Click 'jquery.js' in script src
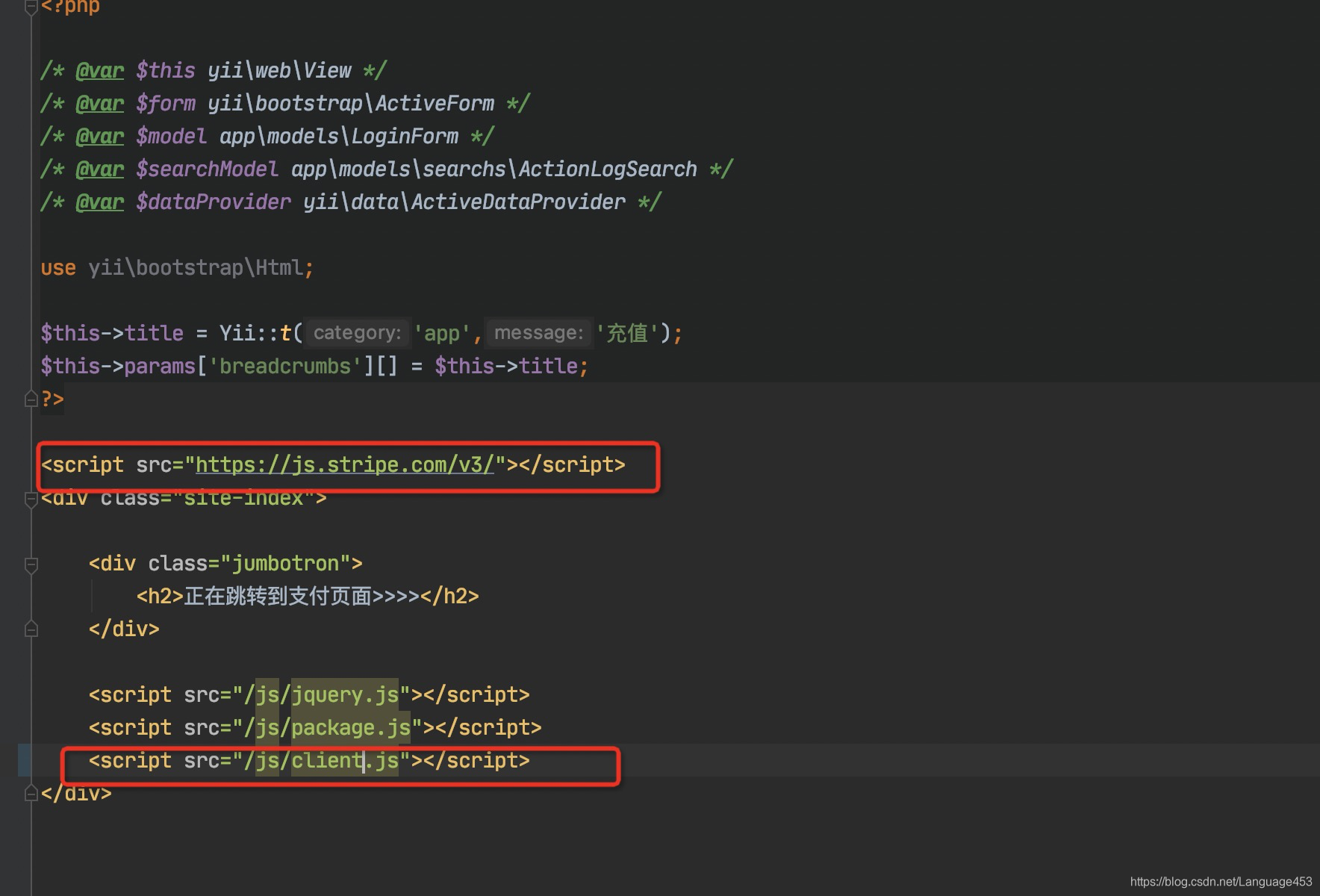 [345, 694]
